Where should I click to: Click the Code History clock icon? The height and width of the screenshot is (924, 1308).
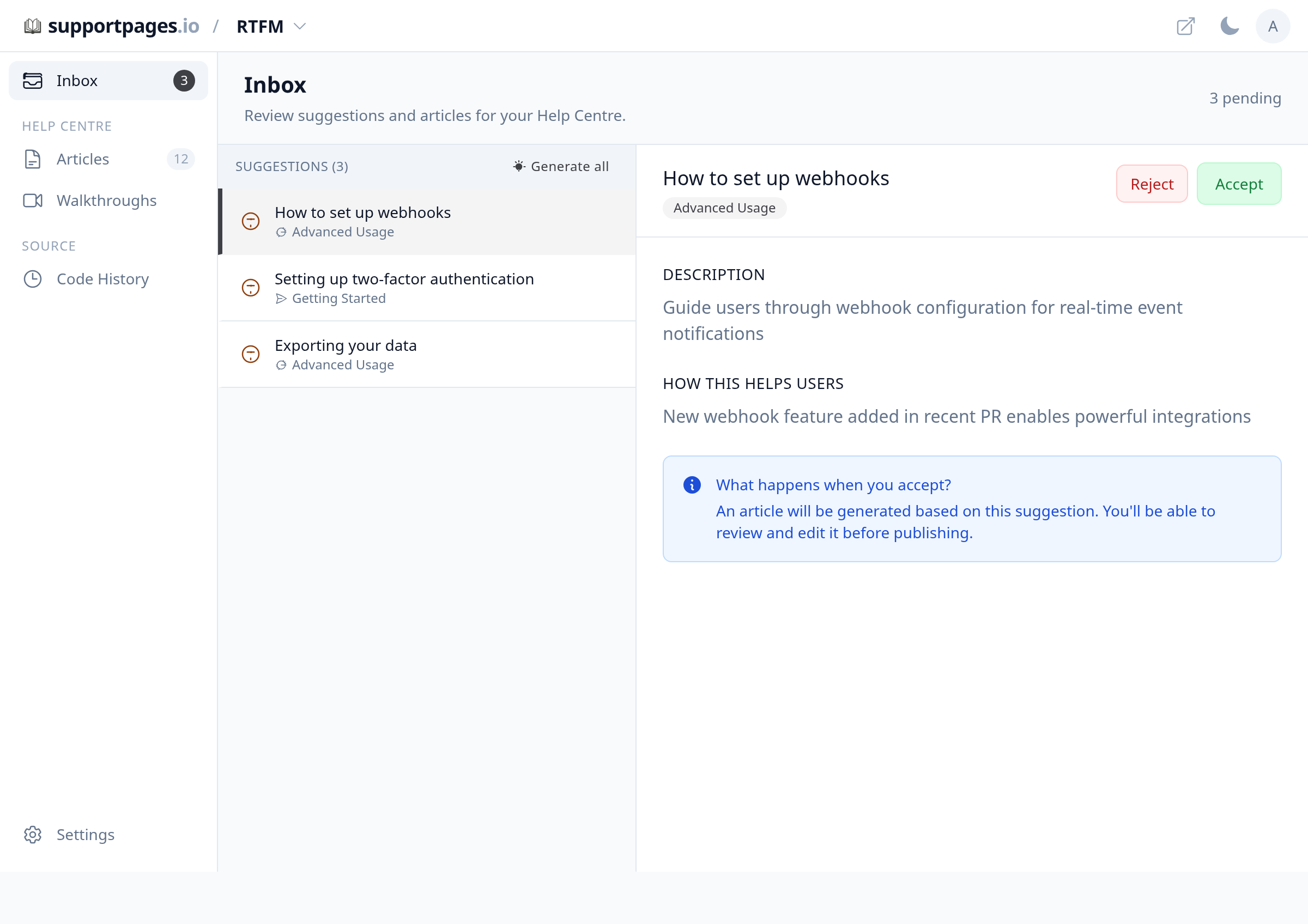click(33, 279)
